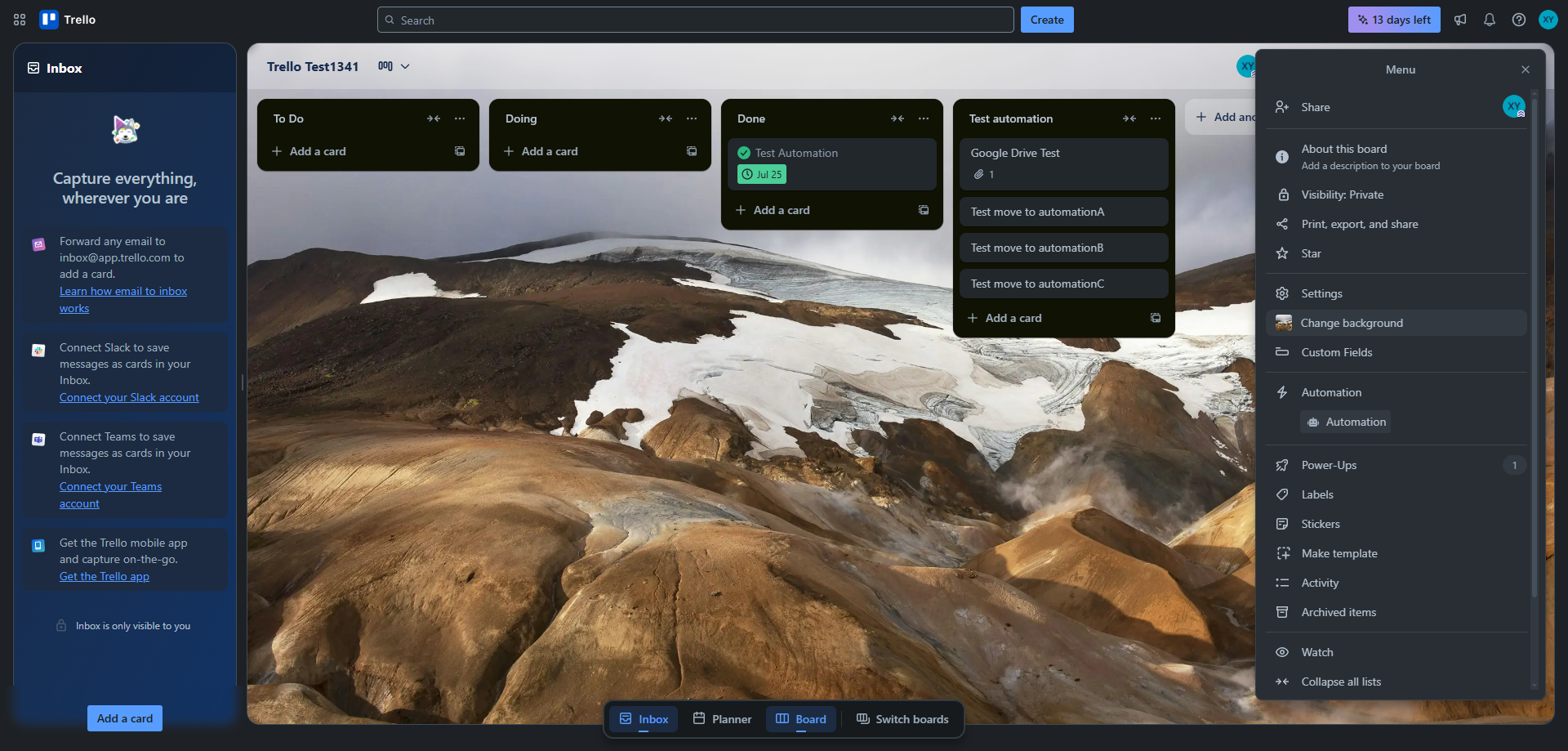Collapse the Test automation list
1568x751 pixels.
pos(1129,118)
